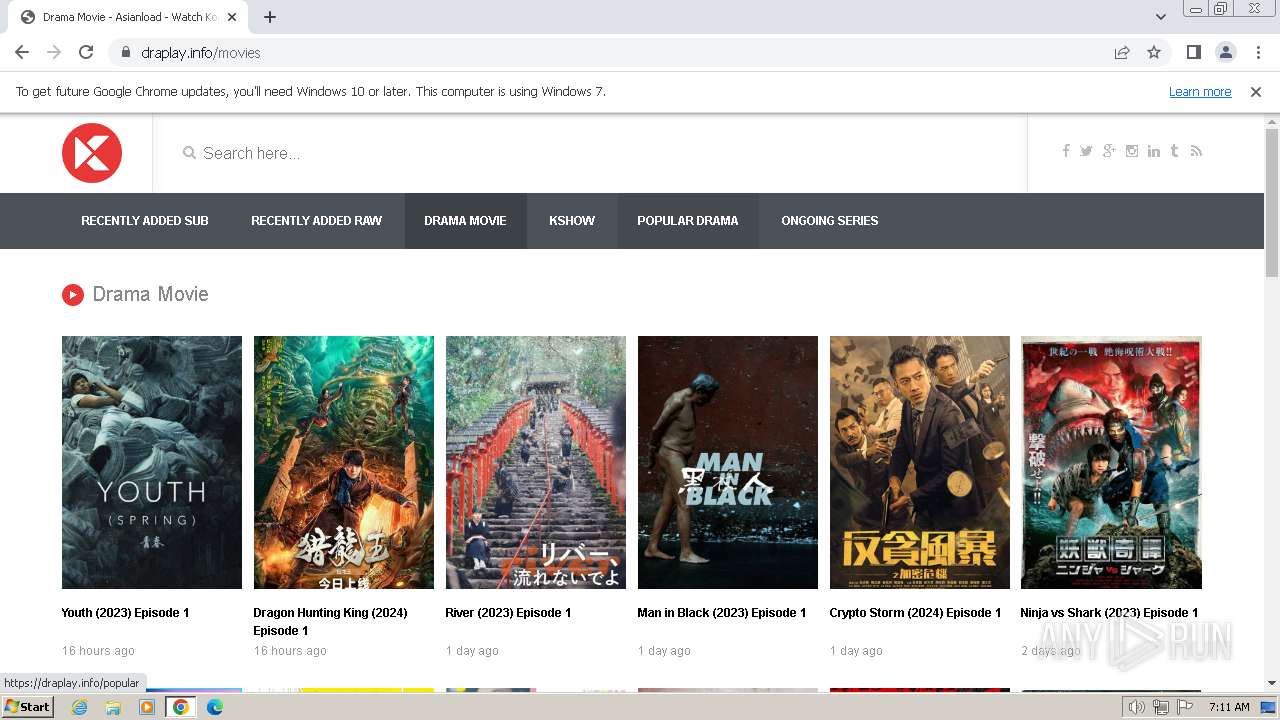The image size is (1280, 720).
Task: Click the address bar URL field
Action: pyautogui.click(x=620, y=52)
